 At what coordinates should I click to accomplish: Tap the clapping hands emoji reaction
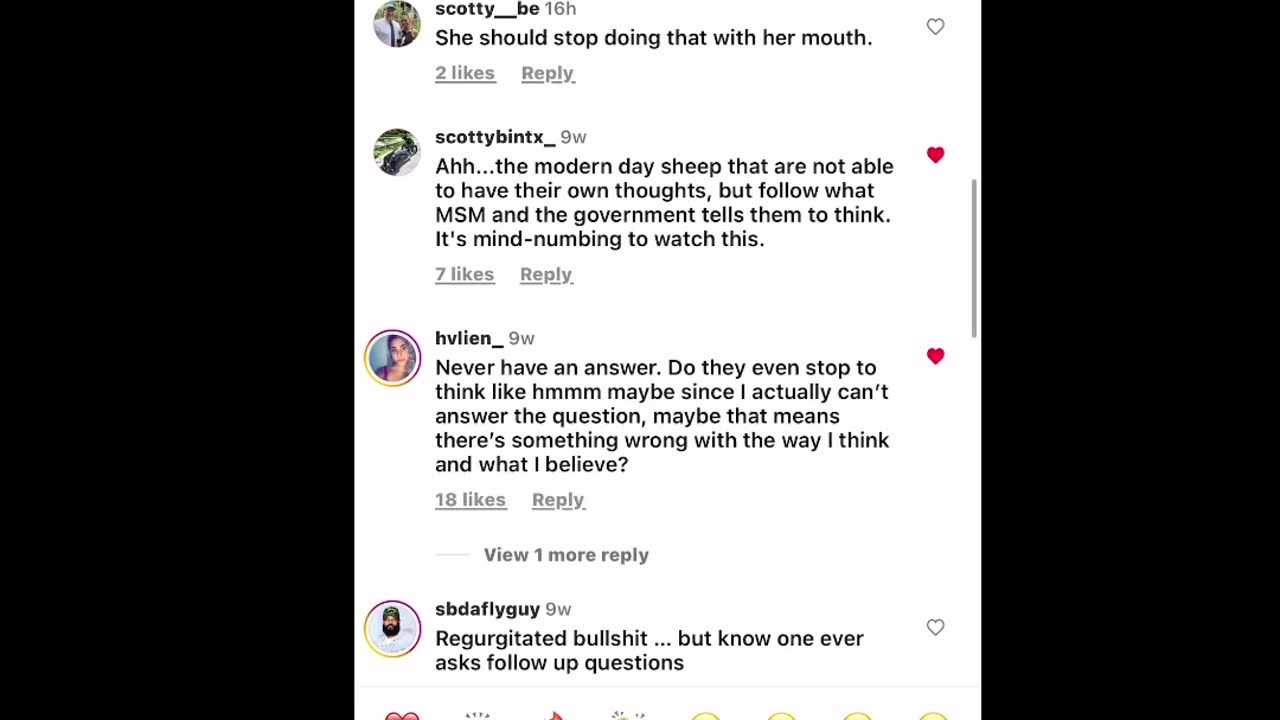click(x=629, y=716)
